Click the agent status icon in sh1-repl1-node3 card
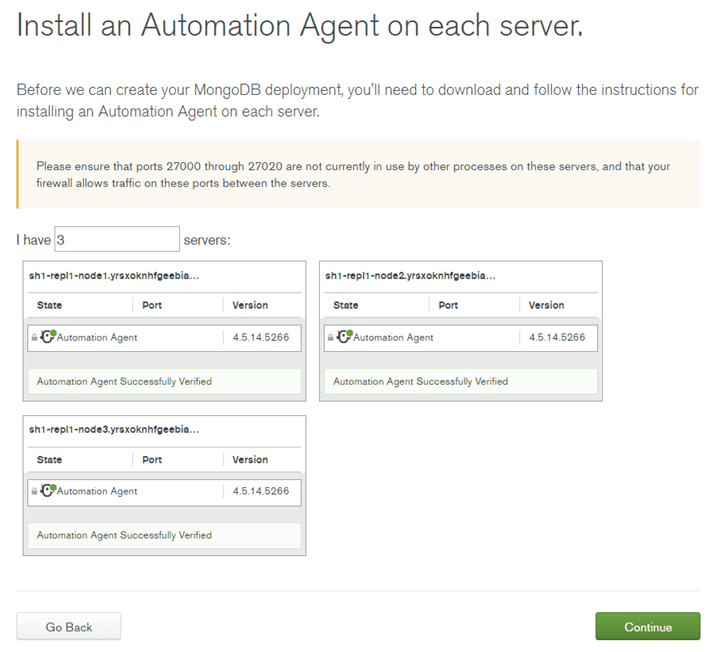This screenshot has width=718, height=652. click(x=48, y=490)
